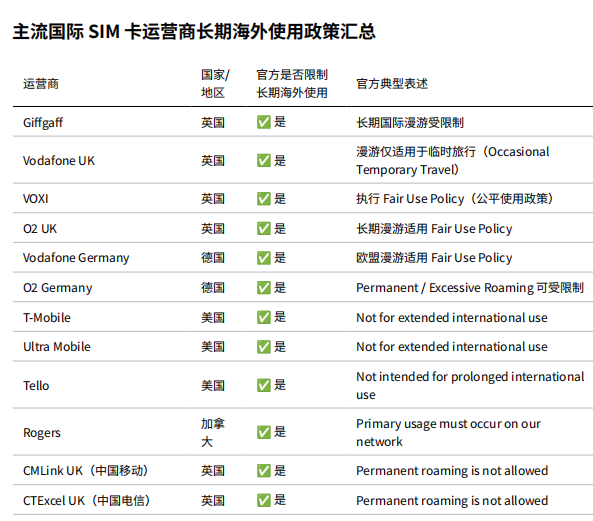Click 德国 in the O2 Germany row

[x=213, y=288]
